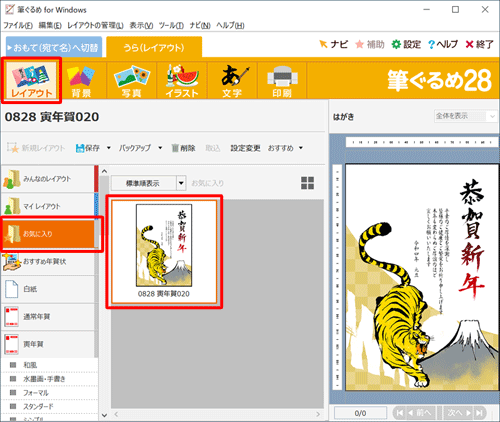Image resolution: width=500 pixels, height=422 pixels.
Task: Click thumbnail pane scroll right arrow
Action: pyautogui.click(x=318, y=414)
